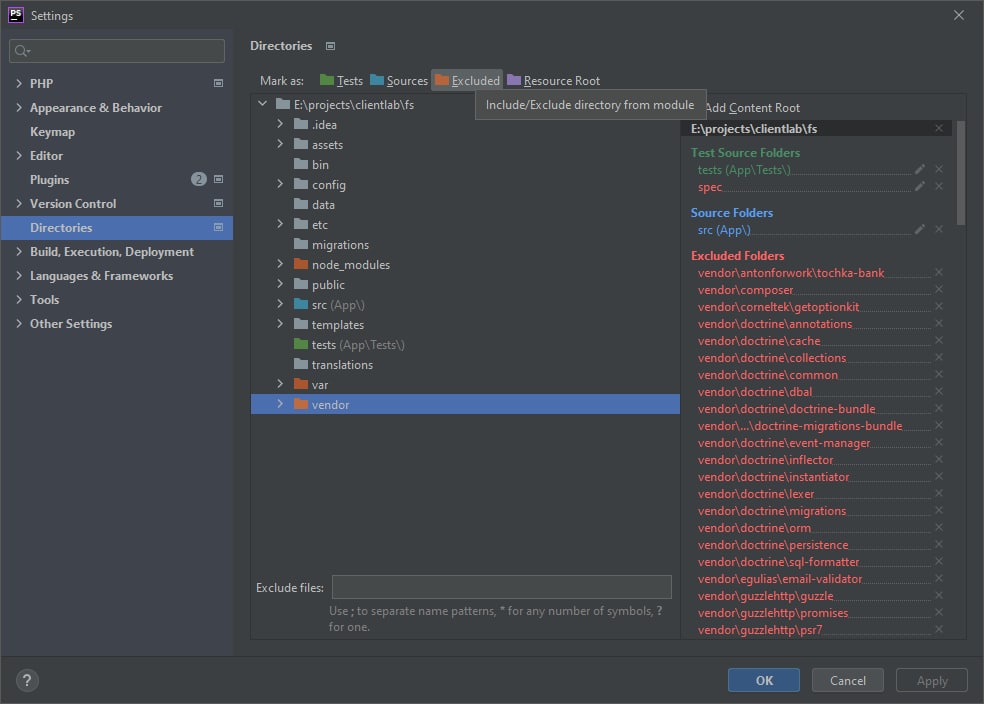Remove vendor\composer from excluded folders
The image size is (984, 704).
pos(938,290)
